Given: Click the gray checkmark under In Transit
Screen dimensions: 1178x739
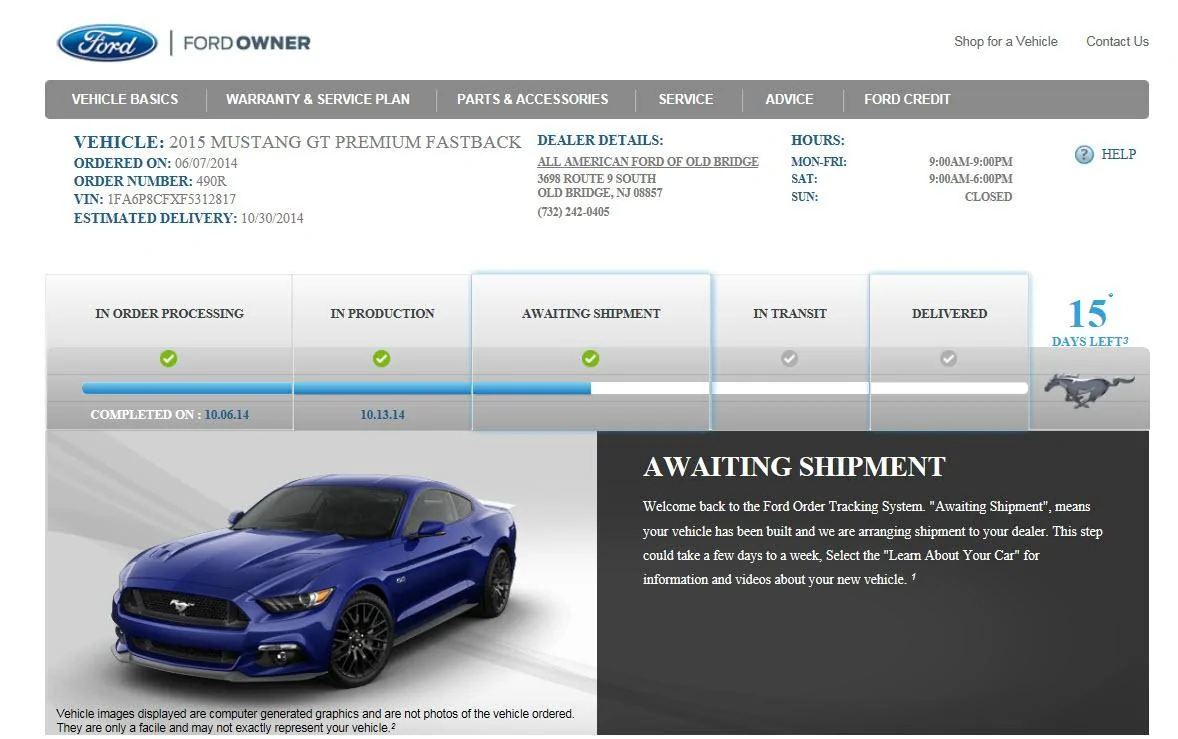Looking at the screenshot, I should coord(790,359).
